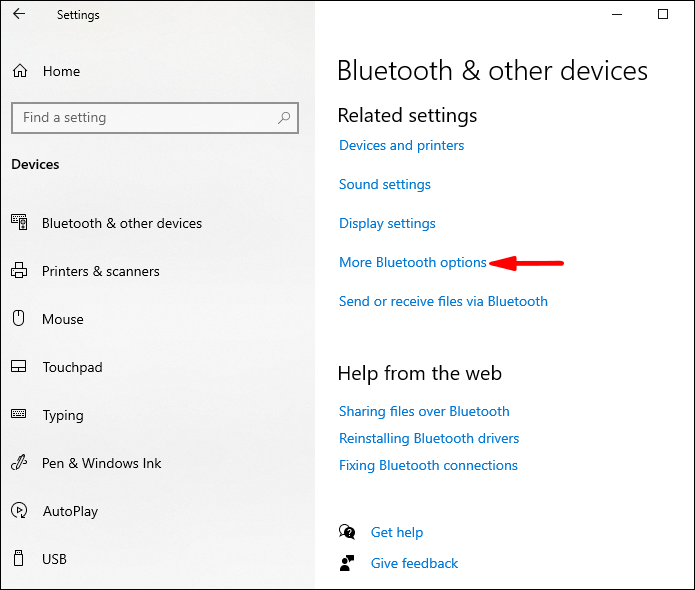Open Display settings link
695x590 pixels.
tap(387, 224)
